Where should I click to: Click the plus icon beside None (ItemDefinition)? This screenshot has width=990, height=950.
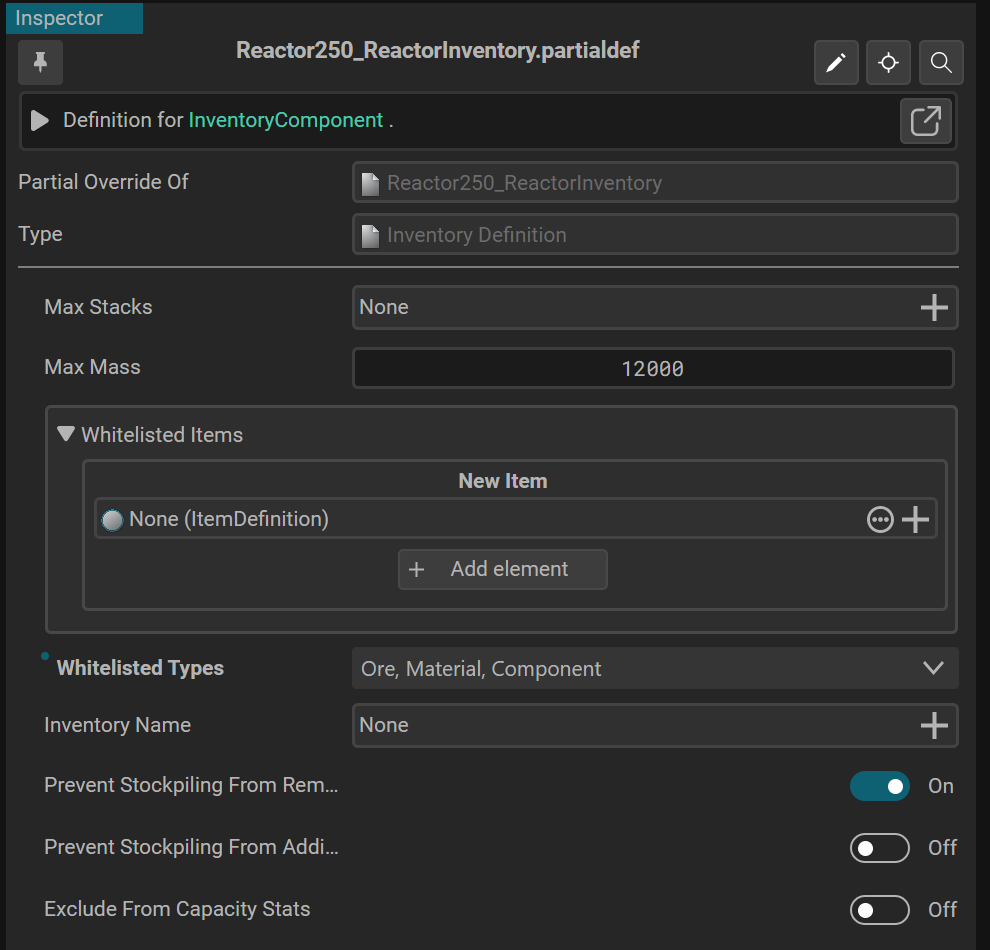coord(916,519)
